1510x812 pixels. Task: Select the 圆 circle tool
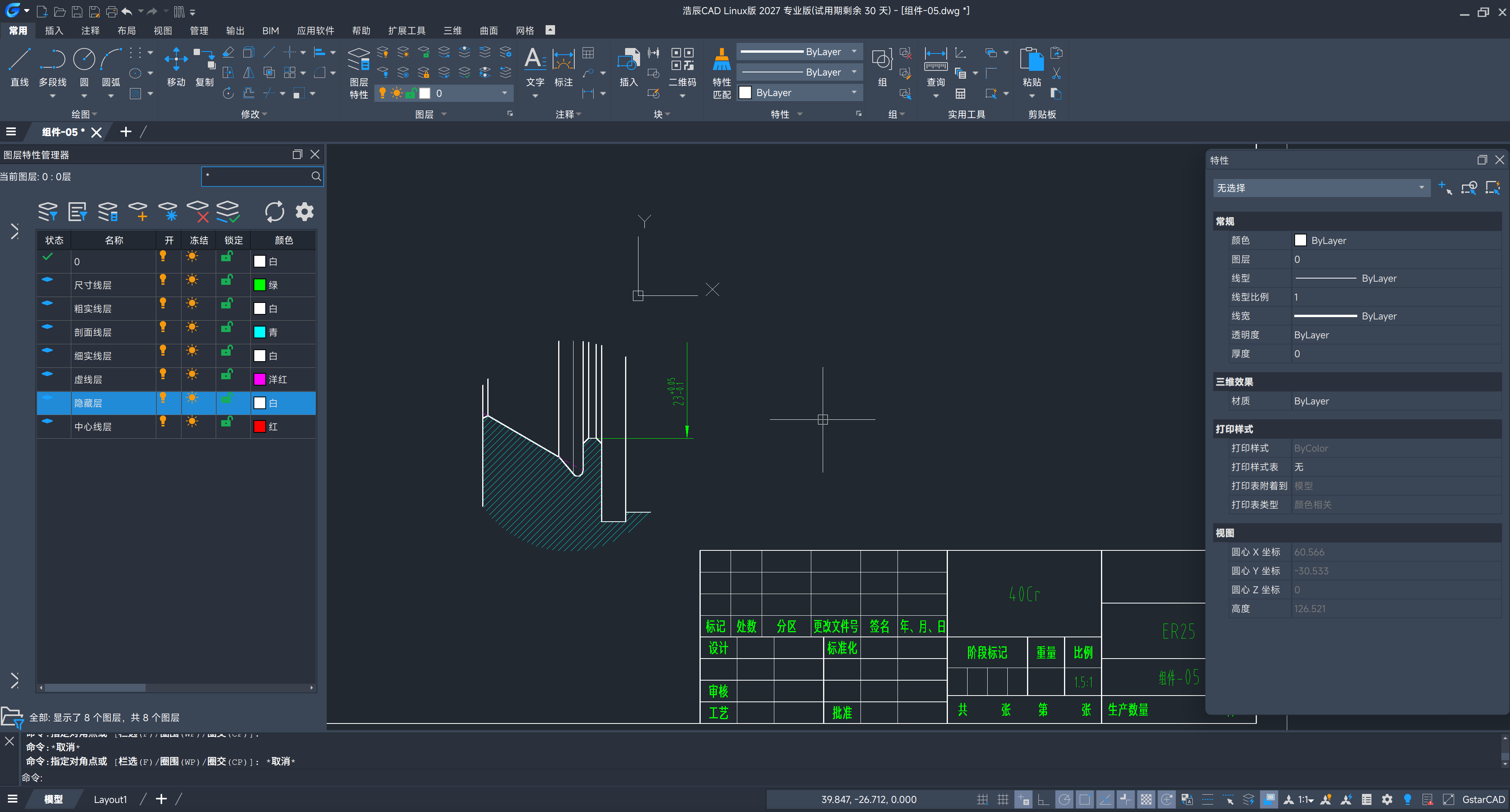tap(84, 66)
